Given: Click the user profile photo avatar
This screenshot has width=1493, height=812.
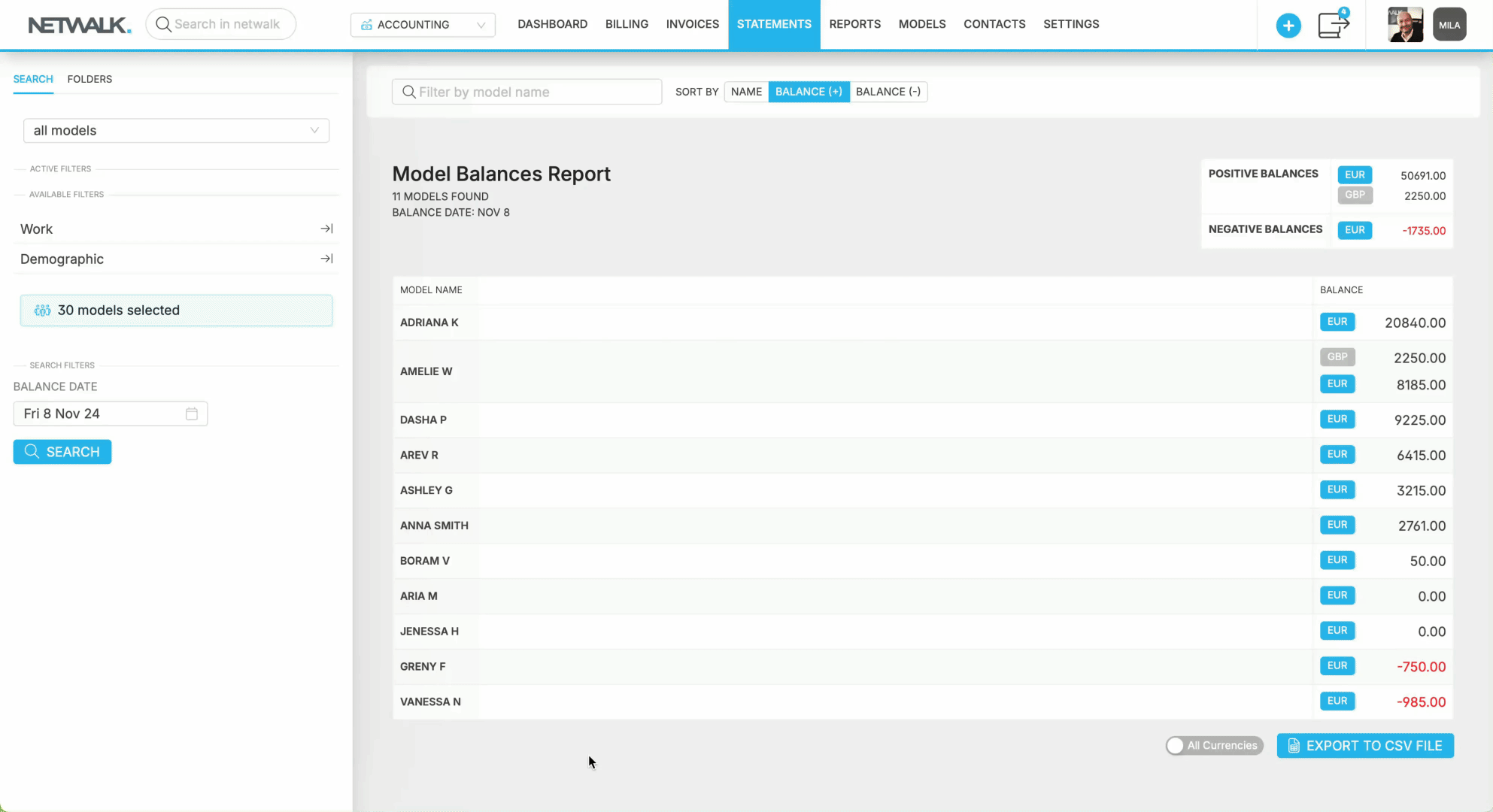Looking at the screenshot, I should coord(1405,25).
